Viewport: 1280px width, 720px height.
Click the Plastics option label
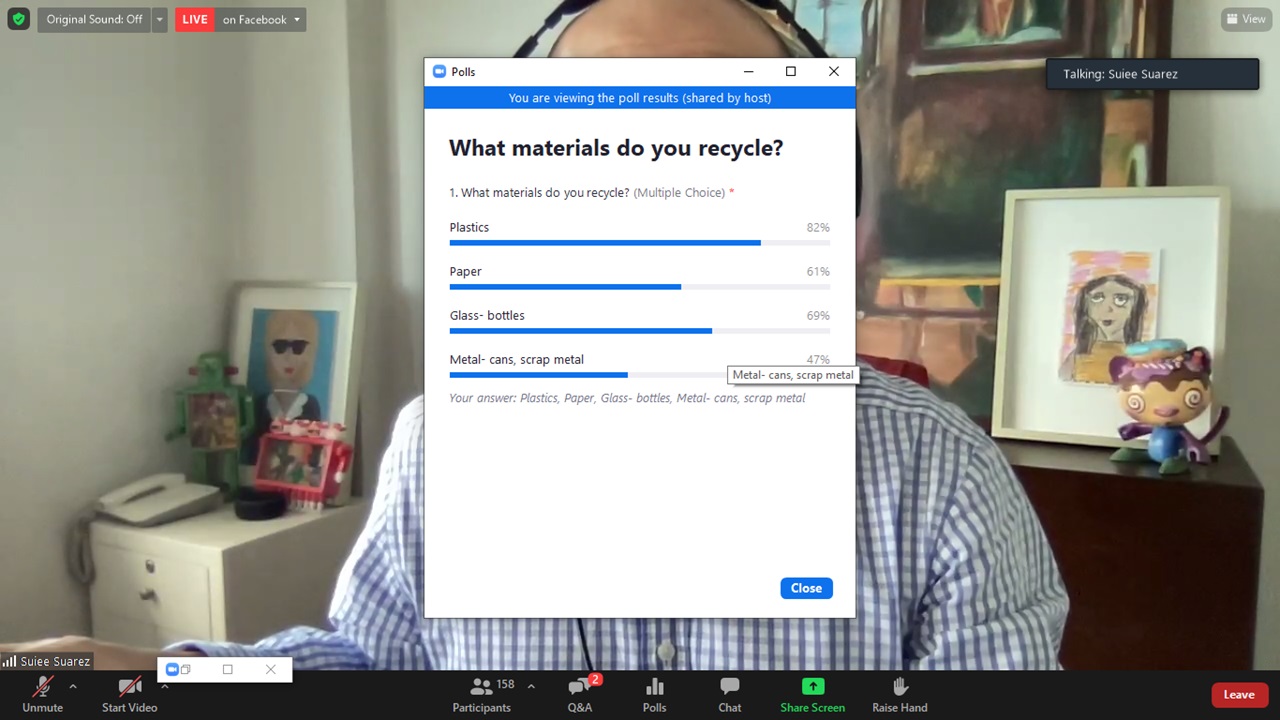469,227
